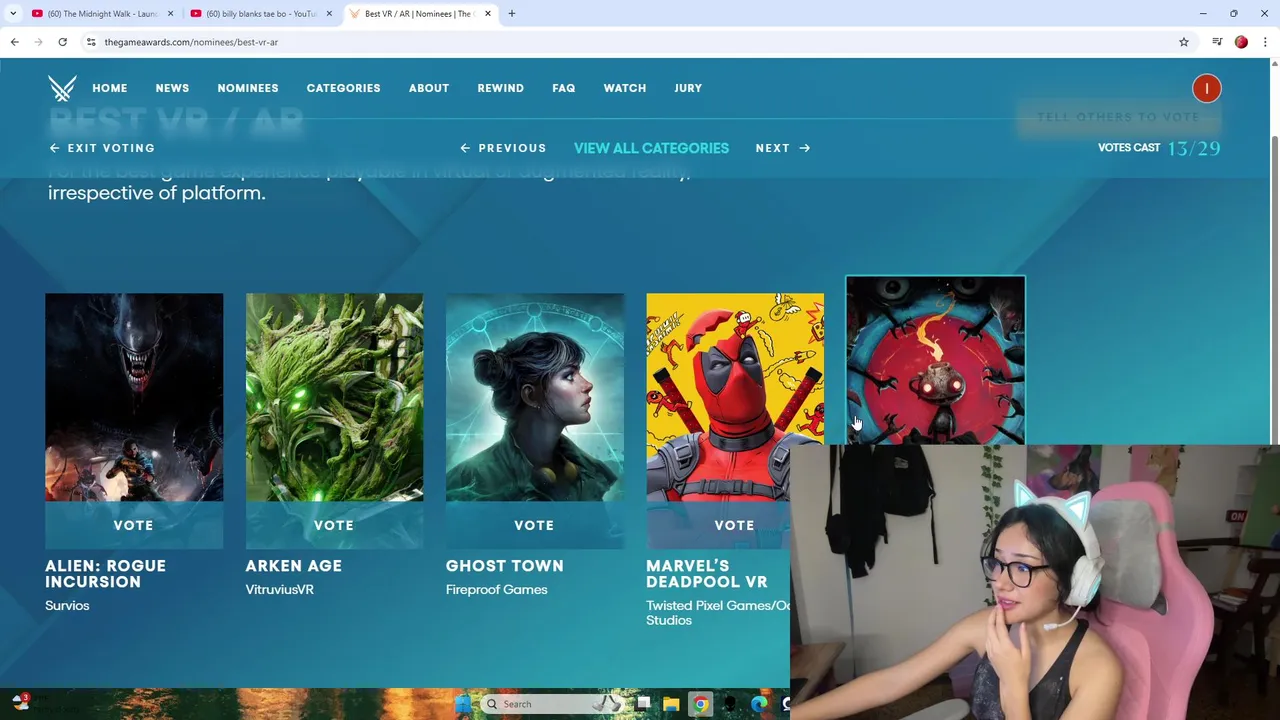Open the tab search dropdown arrow
The height and width of the screenshot is (720, 1280).
(x=13, y=14)
